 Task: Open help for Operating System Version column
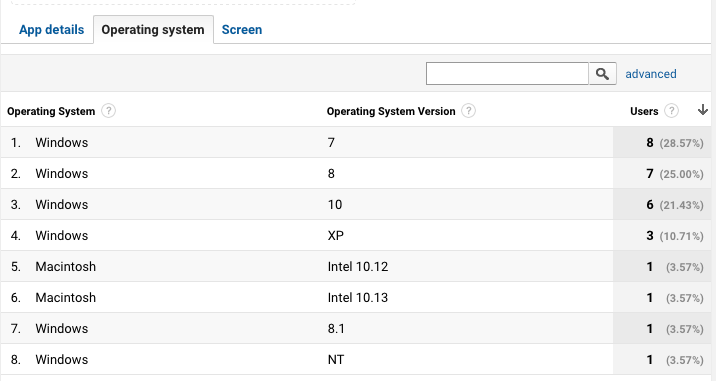(x=468, y=111)
